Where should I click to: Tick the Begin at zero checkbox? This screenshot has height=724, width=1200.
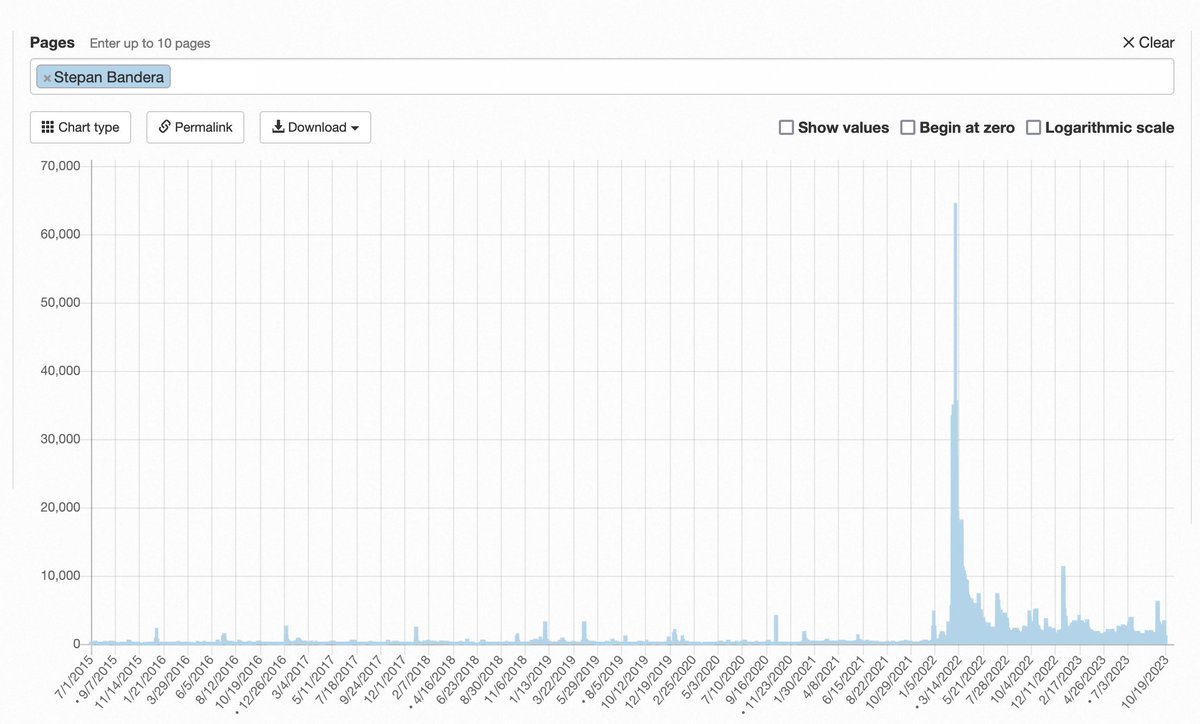point(908,127)
